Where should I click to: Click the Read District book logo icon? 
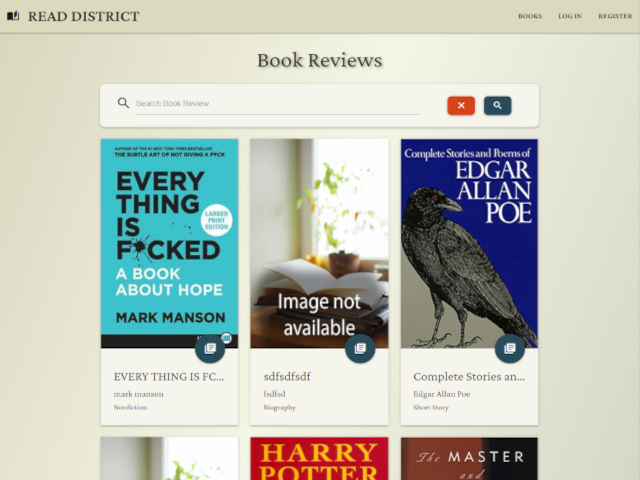coord(13,16)
